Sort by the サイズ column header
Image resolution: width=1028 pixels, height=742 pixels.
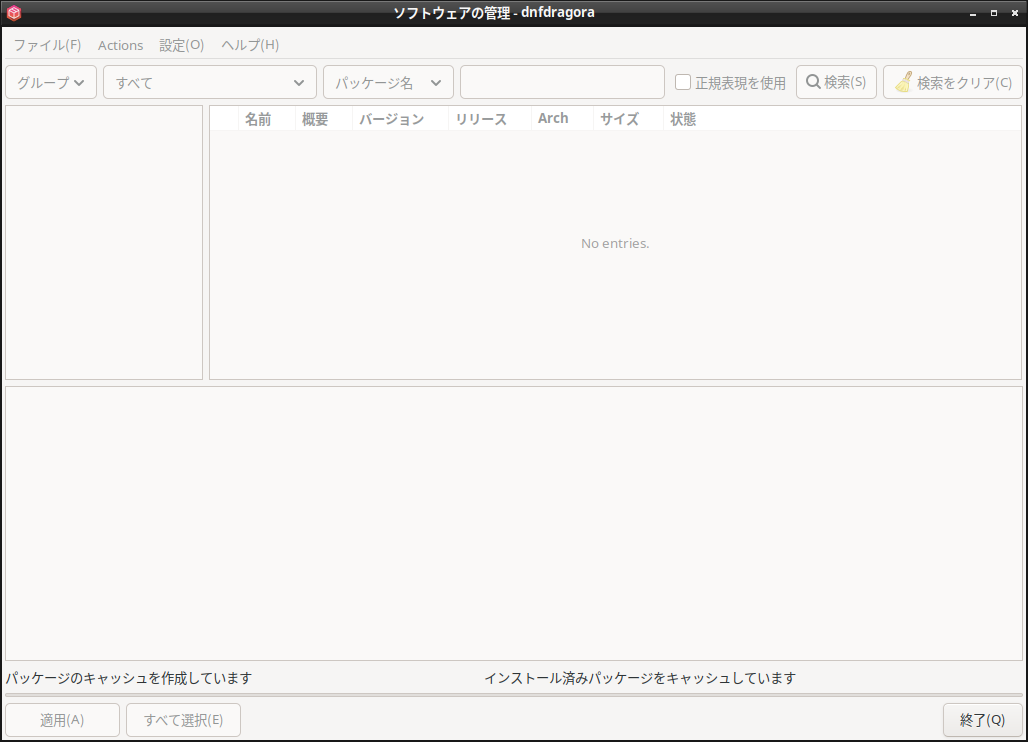628,119
